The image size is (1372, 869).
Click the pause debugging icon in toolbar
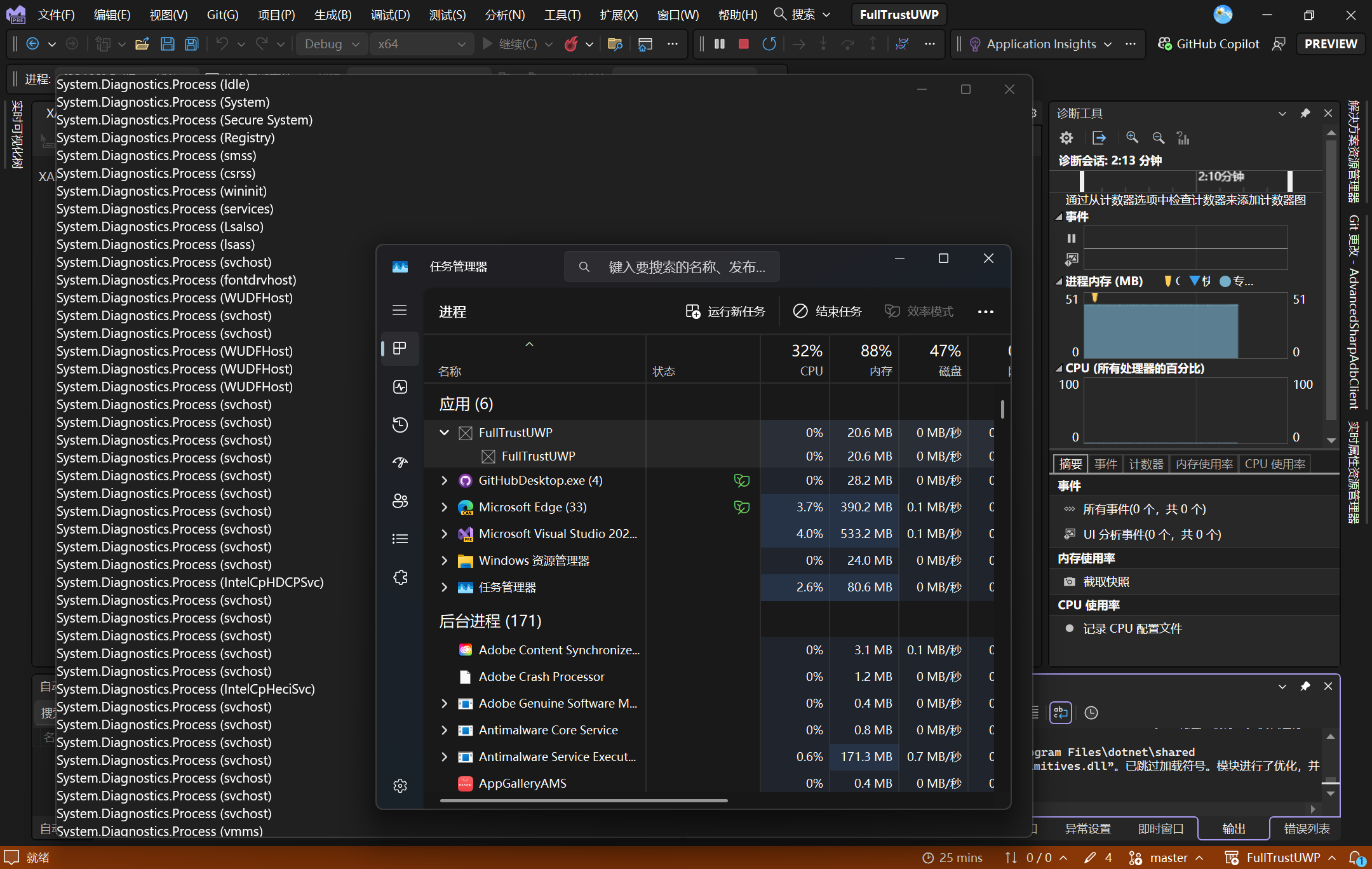[x=720, y=44]
